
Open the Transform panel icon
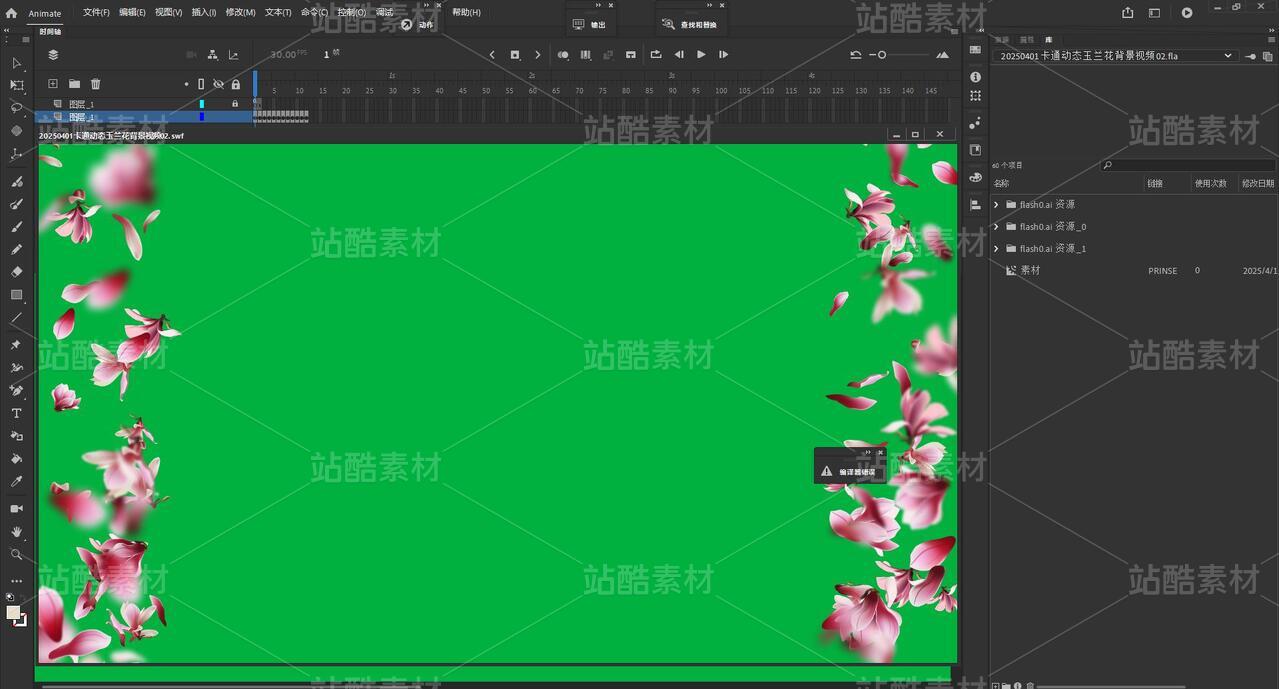pos(975,96)
